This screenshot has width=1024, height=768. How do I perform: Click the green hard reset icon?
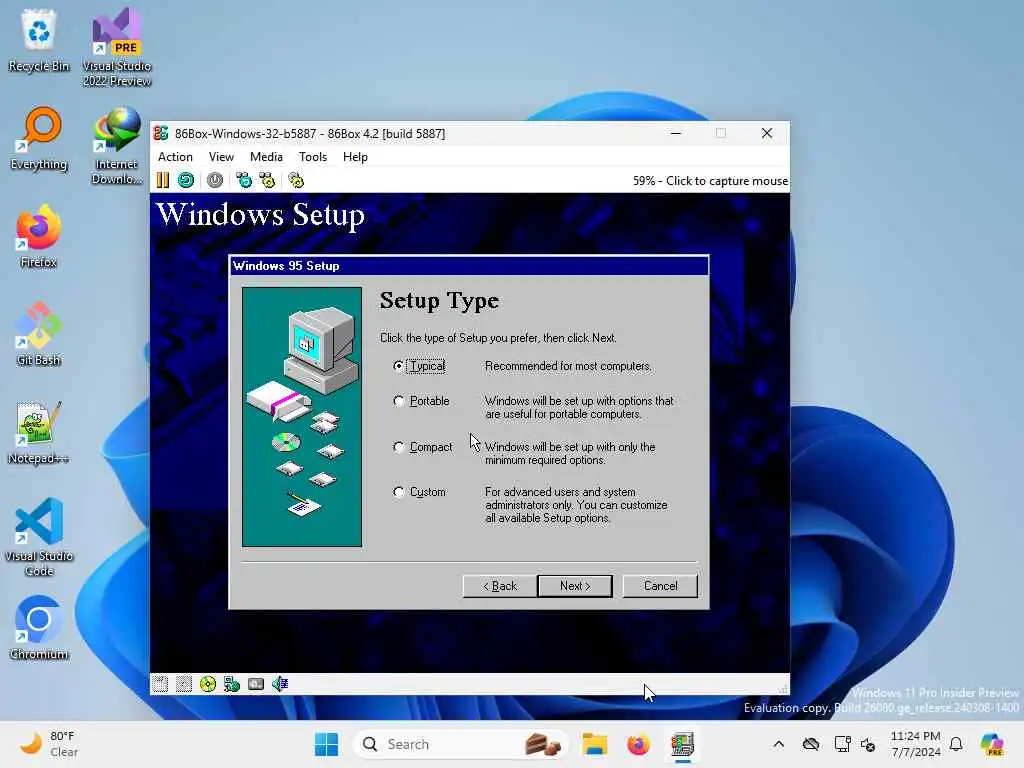[x=186, y=180]
